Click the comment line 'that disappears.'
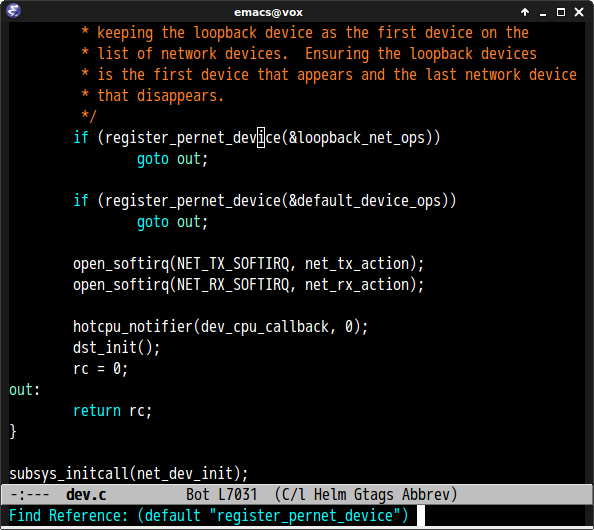Screen dimensions: 594x530 [x=153, y=96]
